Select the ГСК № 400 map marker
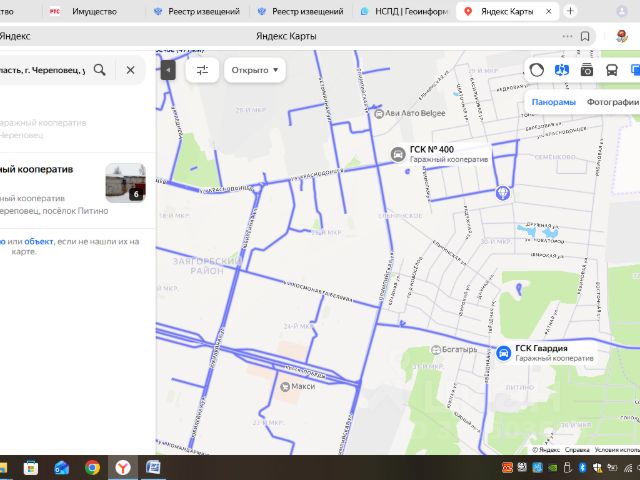Screen dimensions: 640x480 tap(398, 154)
